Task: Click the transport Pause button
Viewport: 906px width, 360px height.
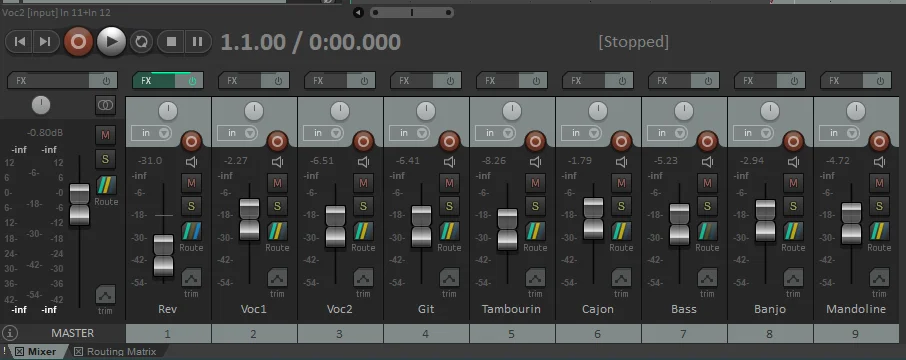Action: click(x=198, y=42)
